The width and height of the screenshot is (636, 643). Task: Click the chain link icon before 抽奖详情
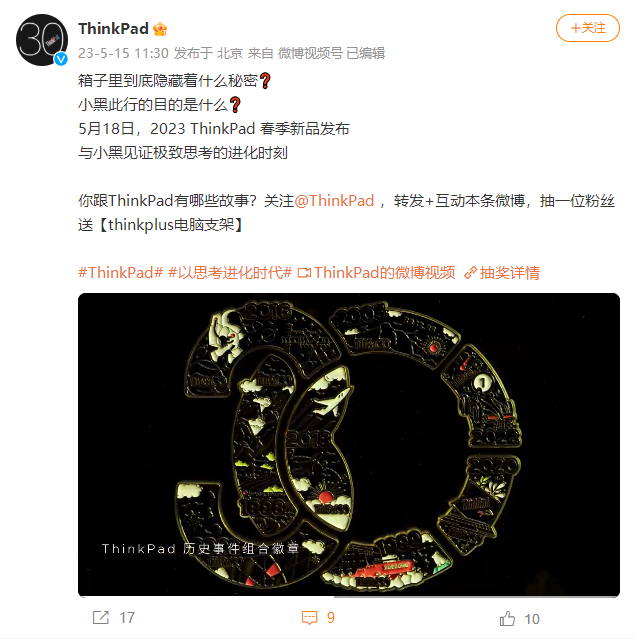pos(470,273)
